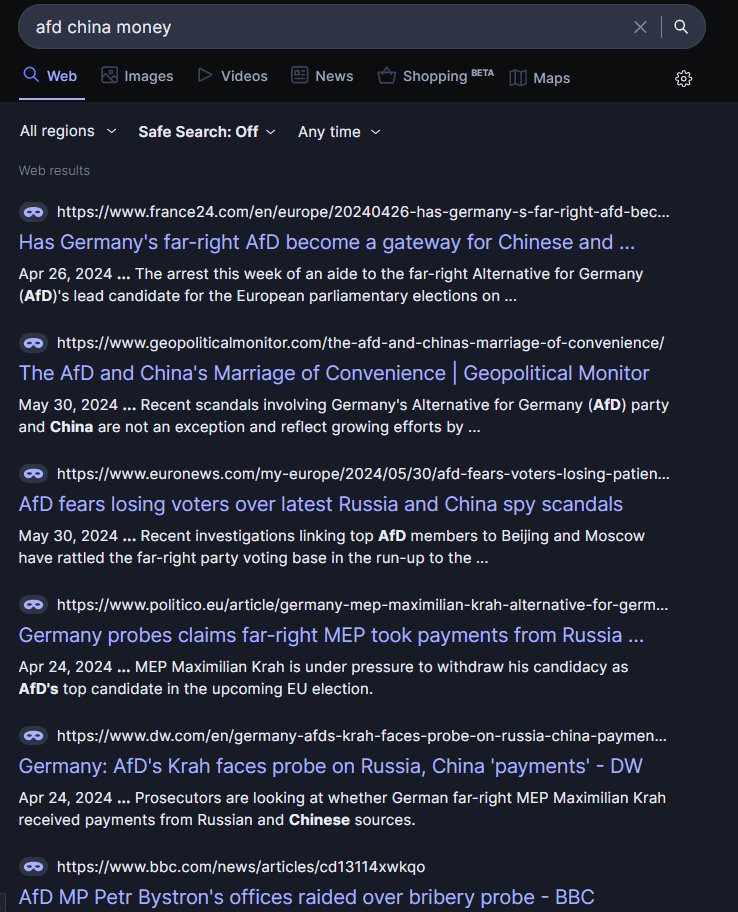Click anonymous-view mask icon for geopoliticalmonitor result
Screen dimensions: 738x912
33,343
